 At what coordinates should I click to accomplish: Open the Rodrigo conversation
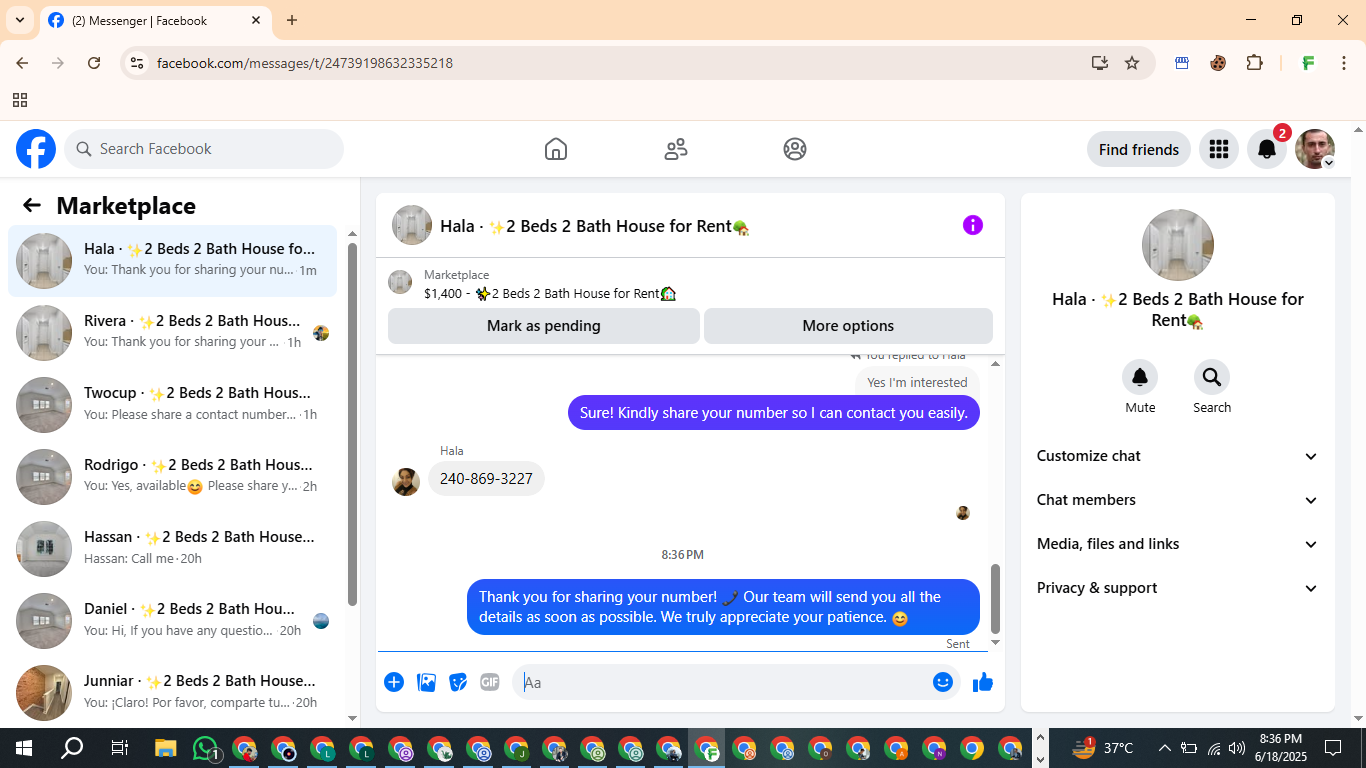173,477
